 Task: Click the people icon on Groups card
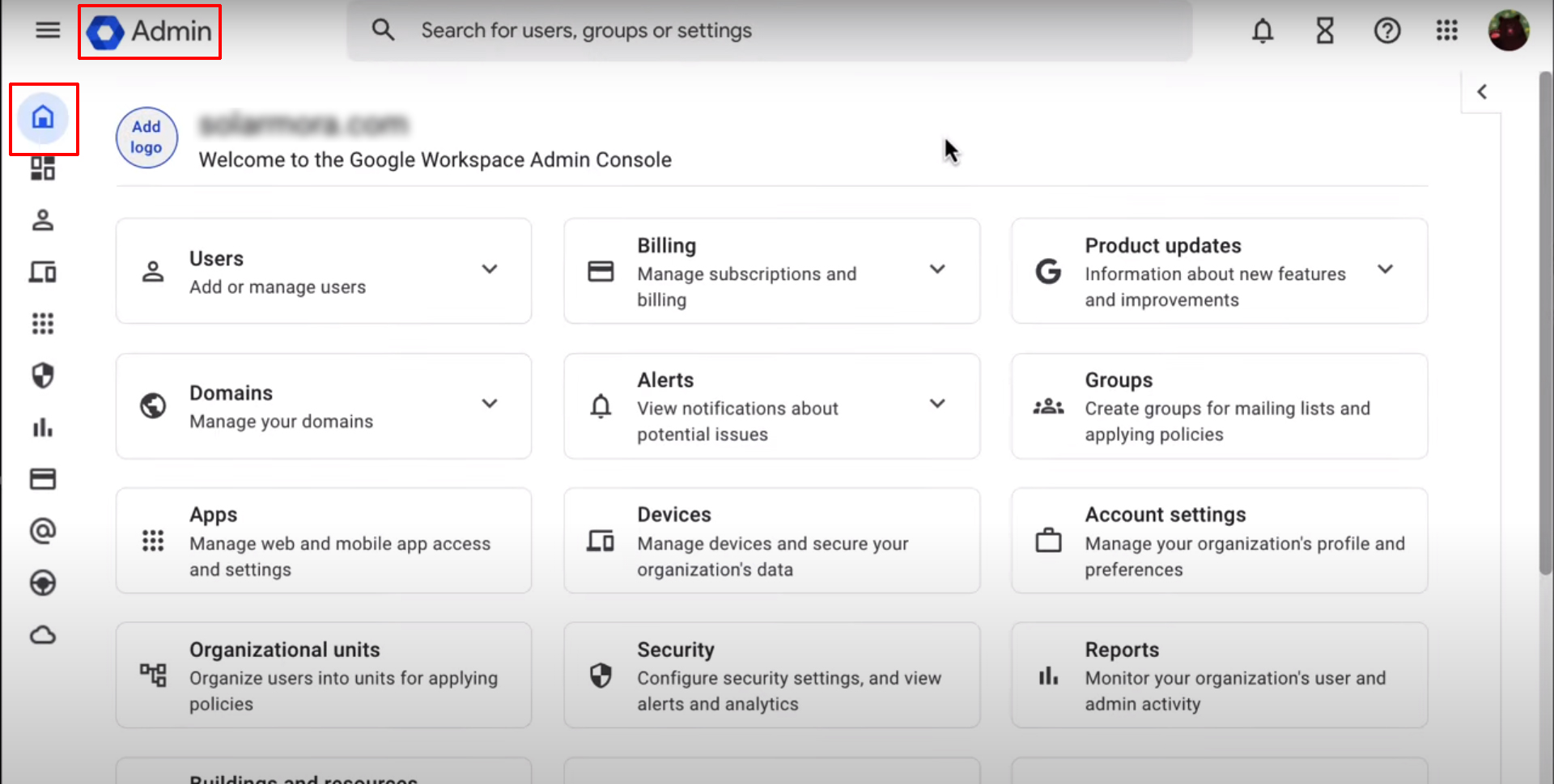click(1049, 406)
